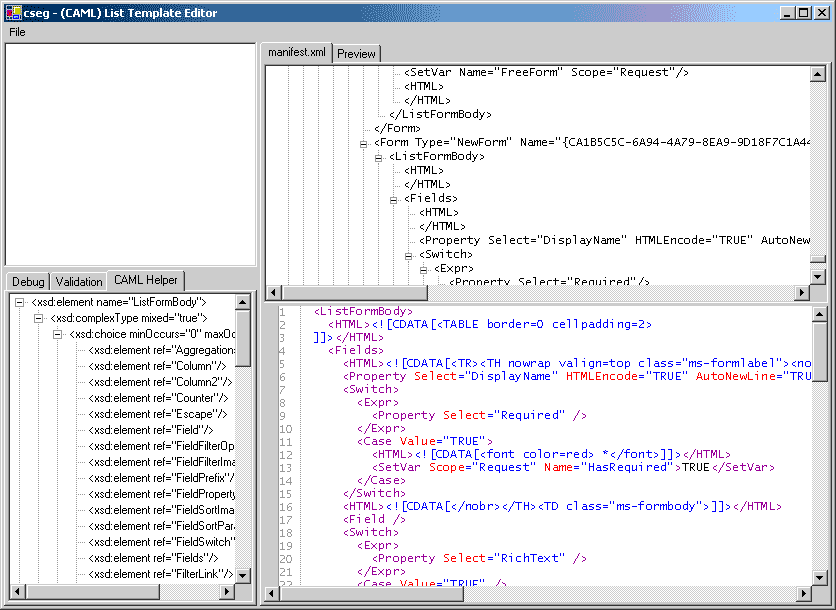Screen dimensions: 836x610
Task: Collapse the ListFormBody node in manifest tree
Action: click(x=378, y=158)
